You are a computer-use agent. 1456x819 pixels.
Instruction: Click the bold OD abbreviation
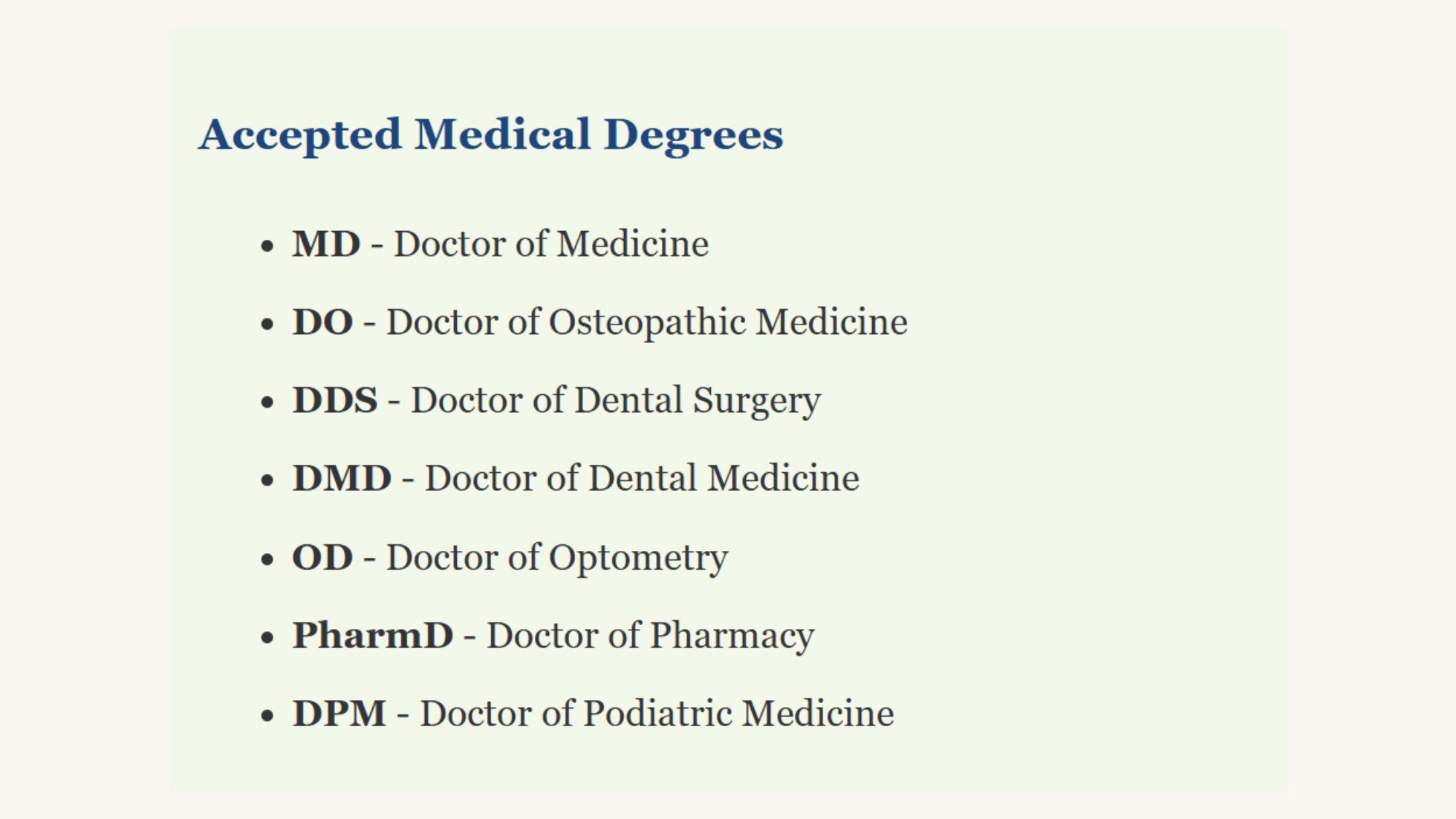click(x=322, y=558)
